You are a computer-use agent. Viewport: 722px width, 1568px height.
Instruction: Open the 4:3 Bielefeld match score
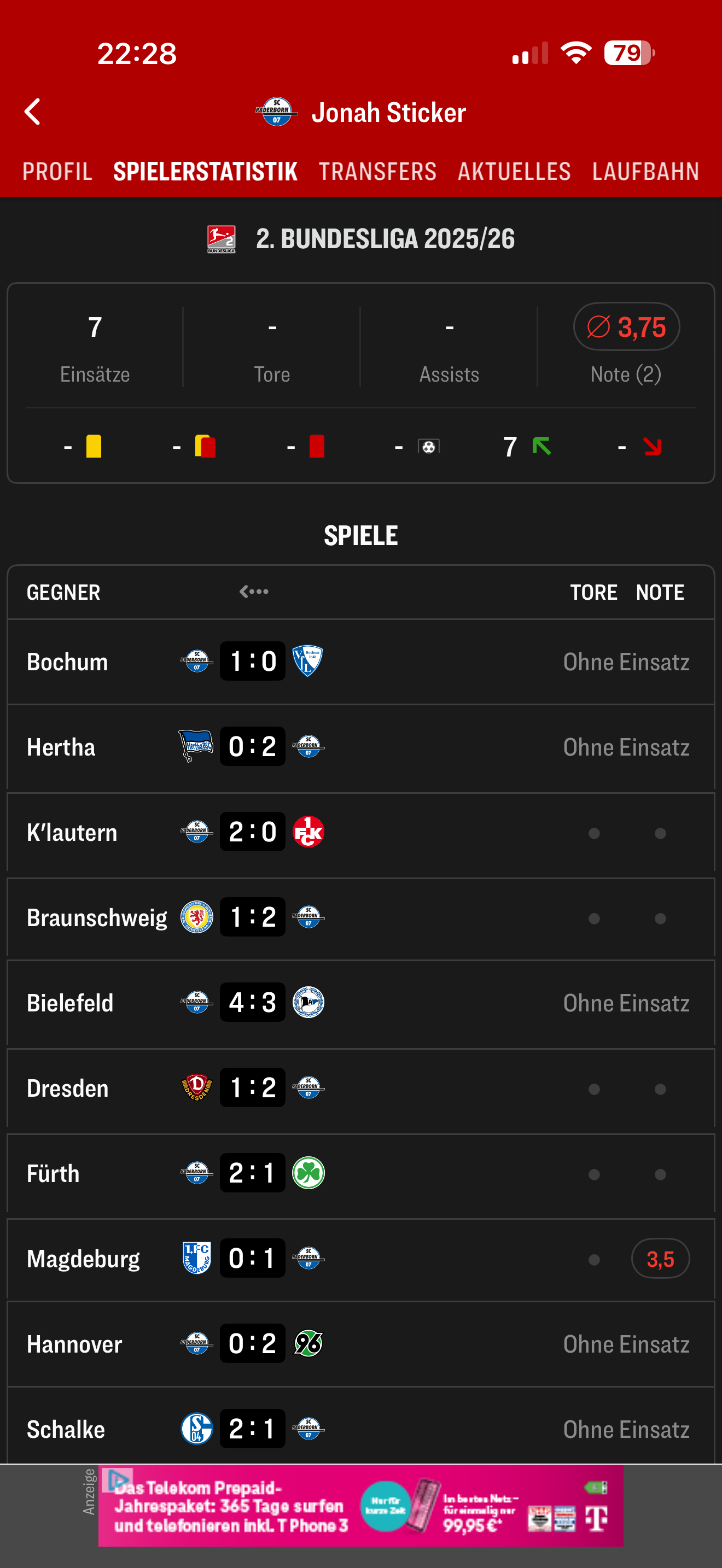(253, 1003)
